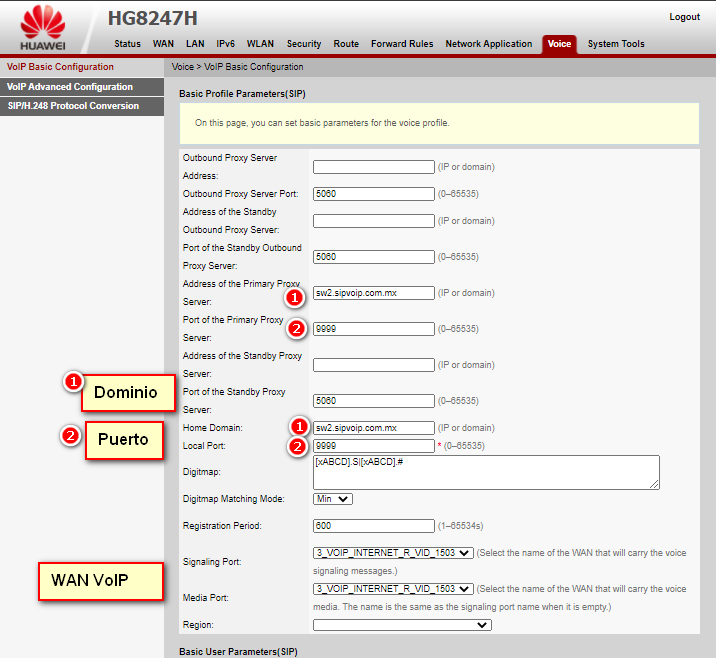Expand the Region dropdown

[402, 625]
